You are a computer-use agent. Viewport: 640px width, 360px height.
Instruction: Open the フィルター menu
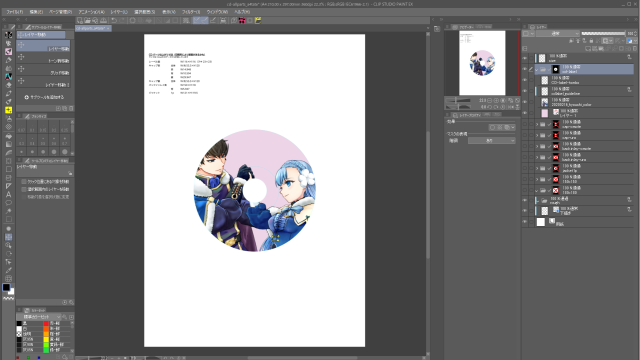tap(191, 12)
